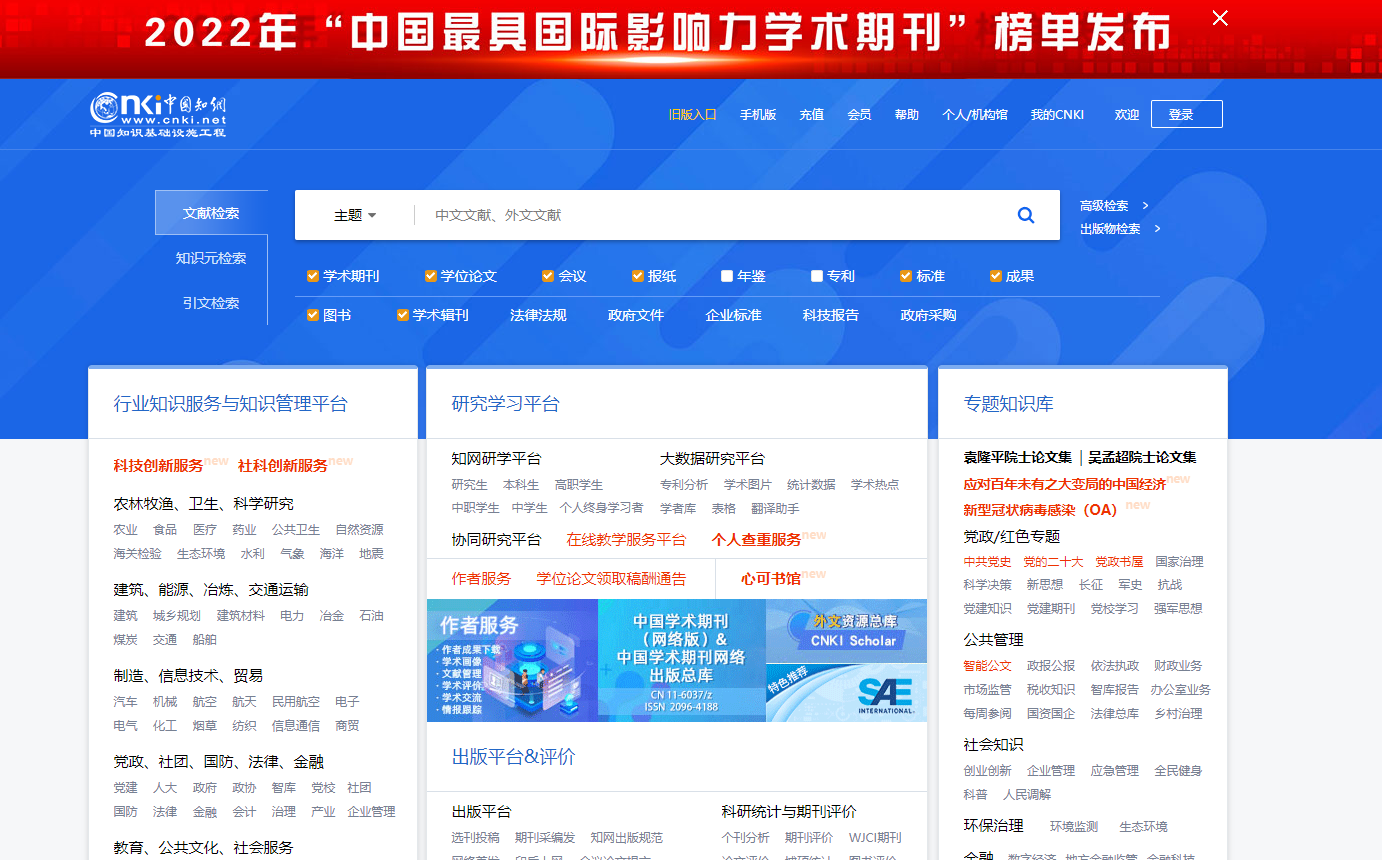The width and height of the screenshot is (1382, 860).
Task: Open 政府采购 resource link
Action: 928,315
